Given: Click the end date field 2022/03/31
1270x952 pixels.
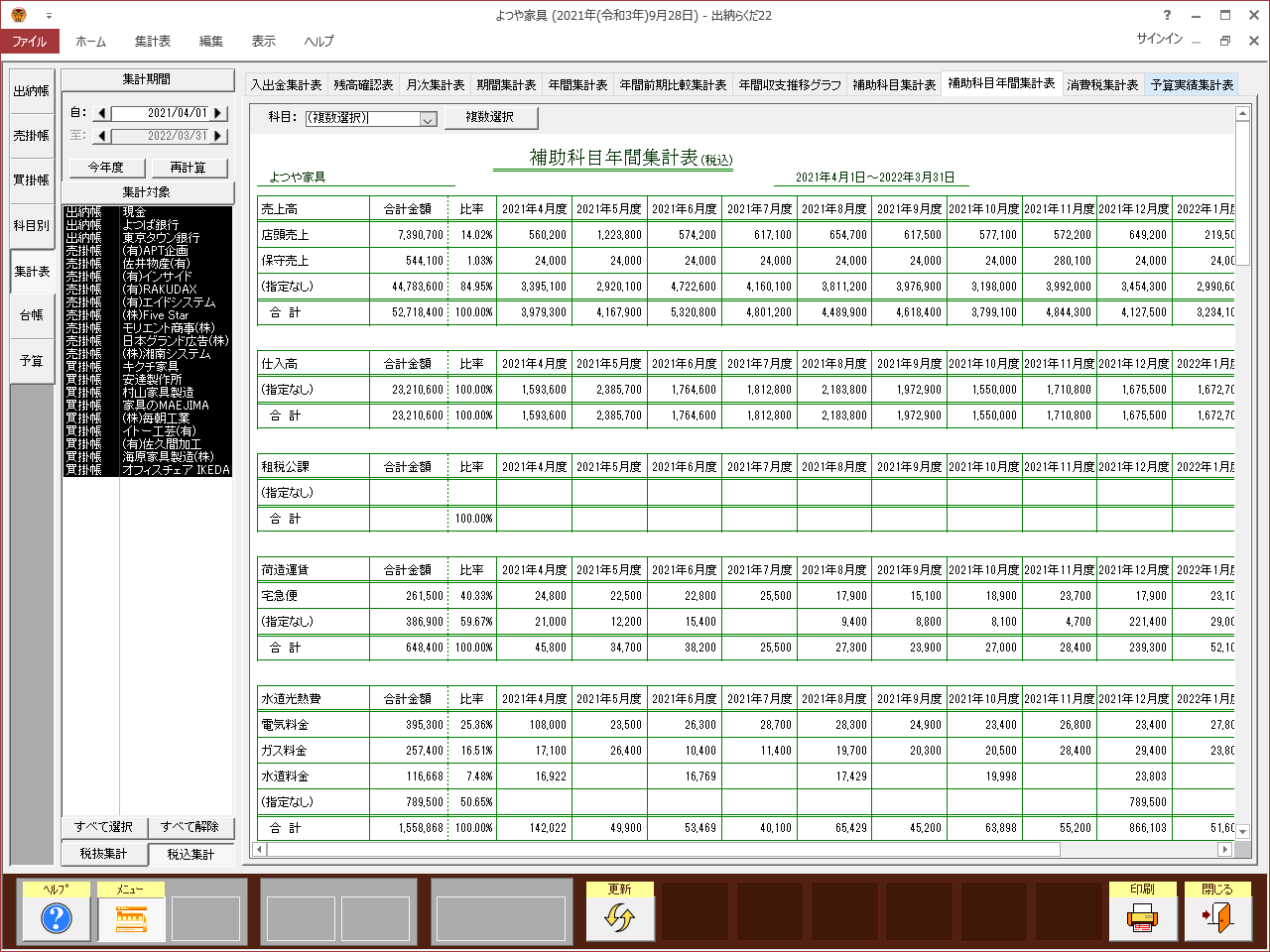Looking at the screenshot, I should click(160, 136).
